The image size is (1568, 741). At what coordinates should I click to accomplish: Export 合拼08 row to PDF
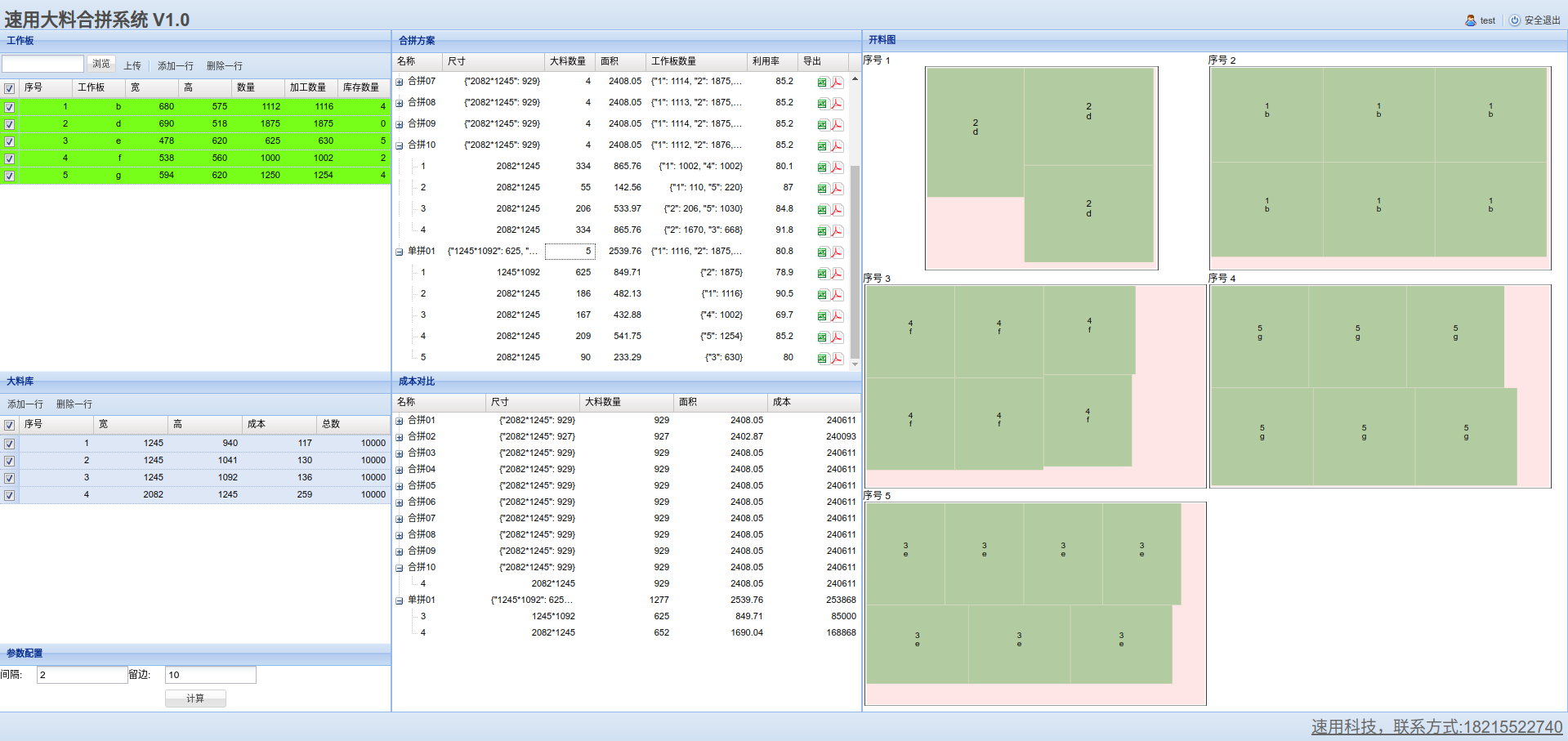(837, 104)
